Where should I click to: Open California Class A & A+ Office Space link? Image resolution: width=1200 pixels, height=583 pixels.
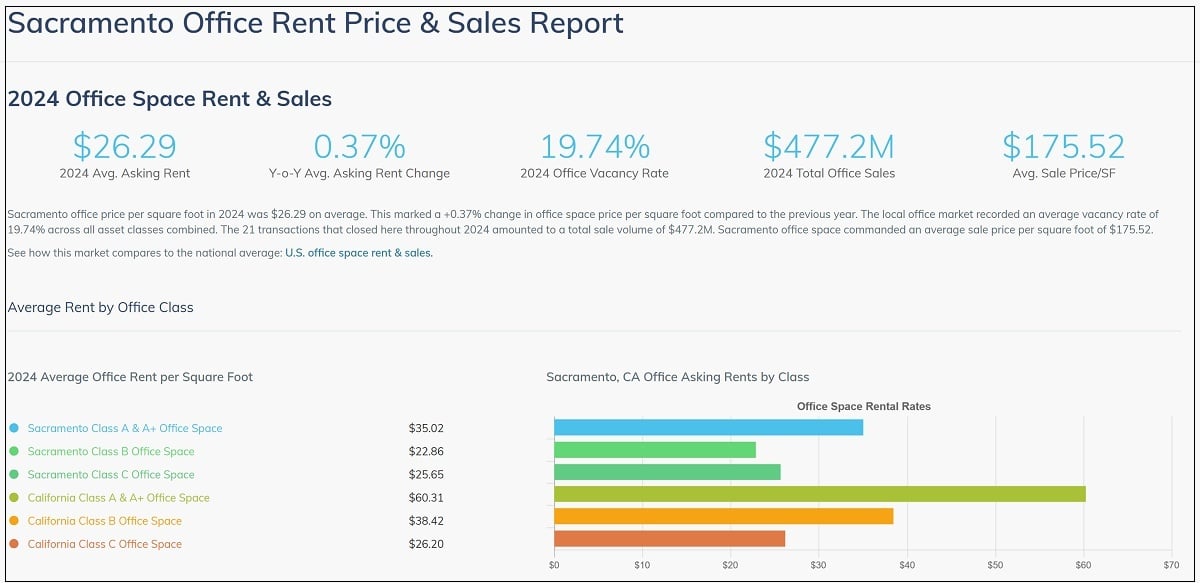coord(118,498)
